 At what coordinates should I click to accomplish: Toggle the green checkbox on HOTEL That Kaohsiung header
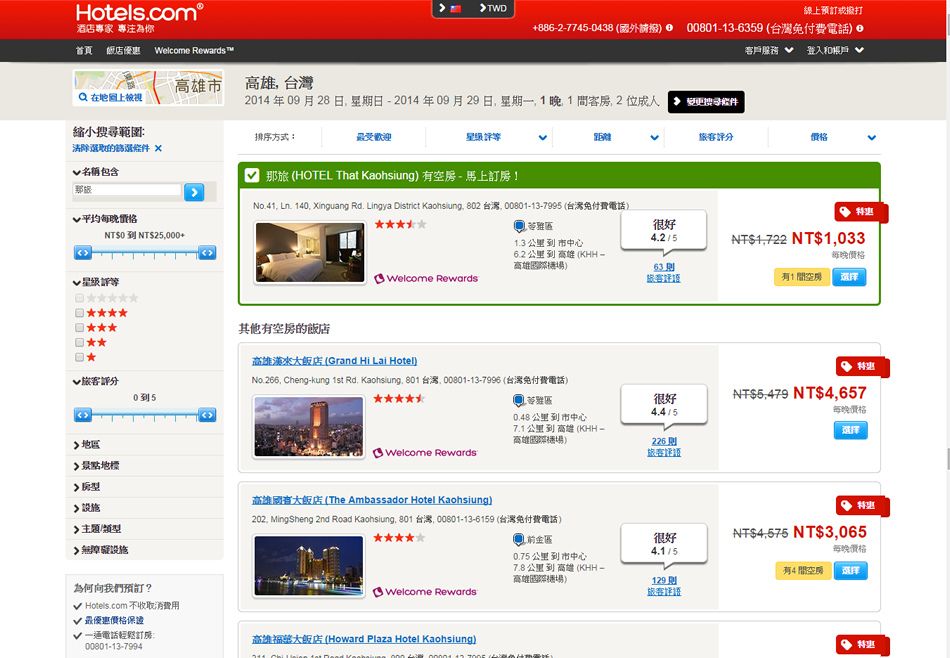[251, 176]
